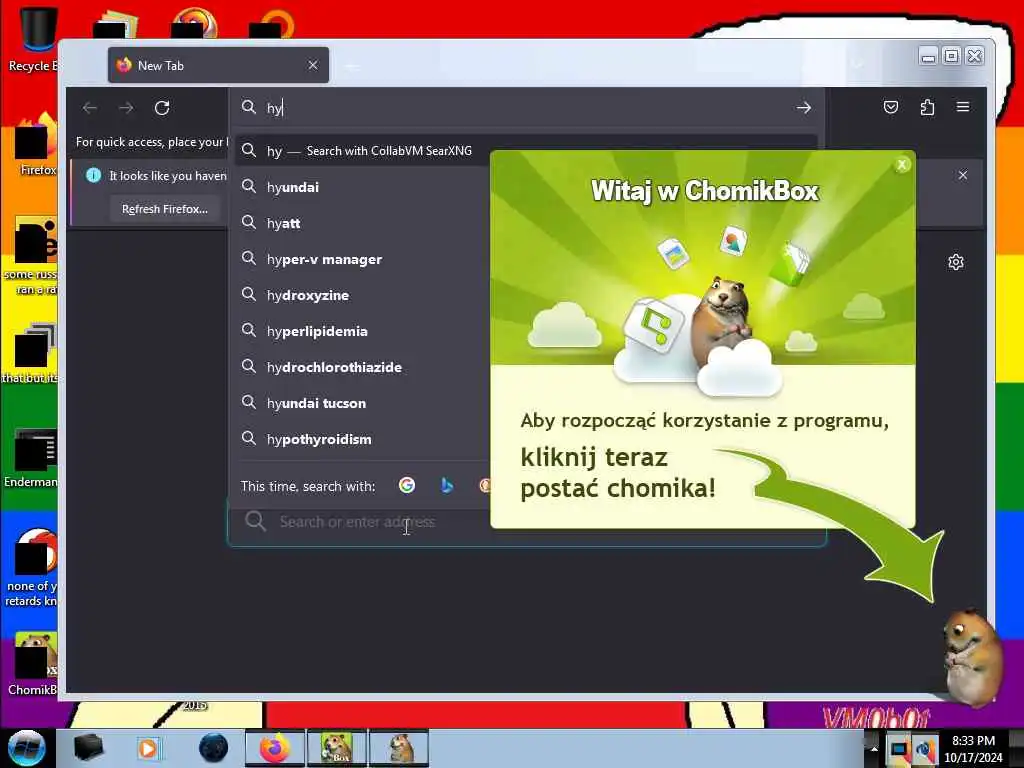This screenshot has width=1024, height=768.
Task: Close the ChomikBox welcome popup
Action: click(902, 165)
